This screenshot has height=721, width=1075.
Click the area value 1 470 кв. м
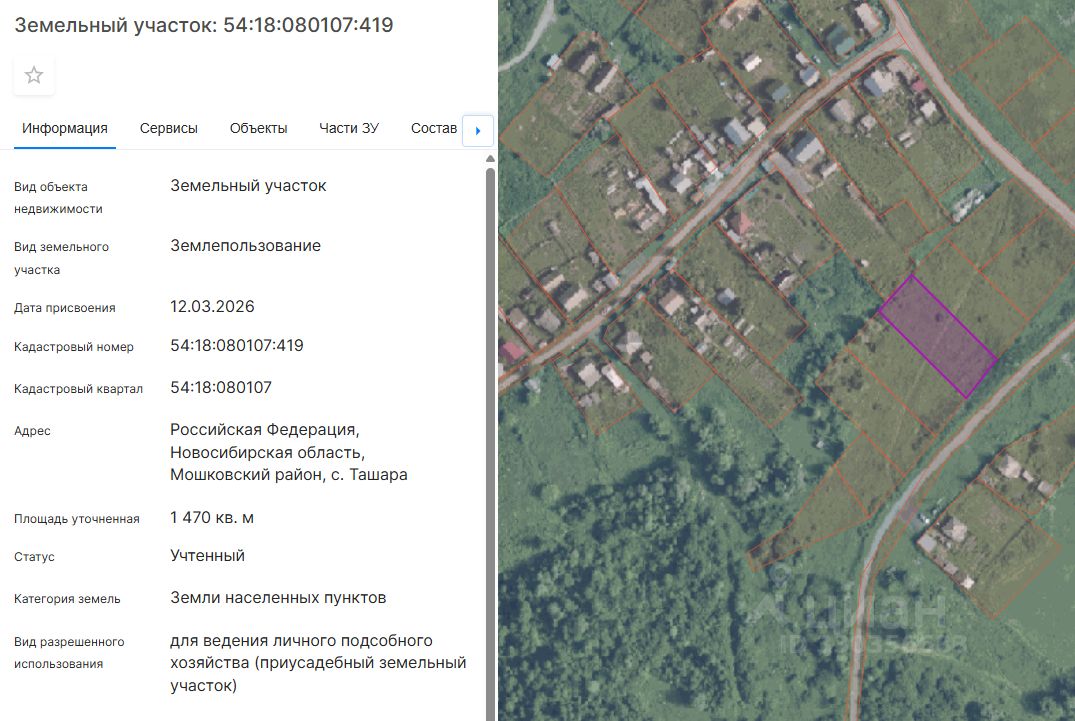coord(212,517)
